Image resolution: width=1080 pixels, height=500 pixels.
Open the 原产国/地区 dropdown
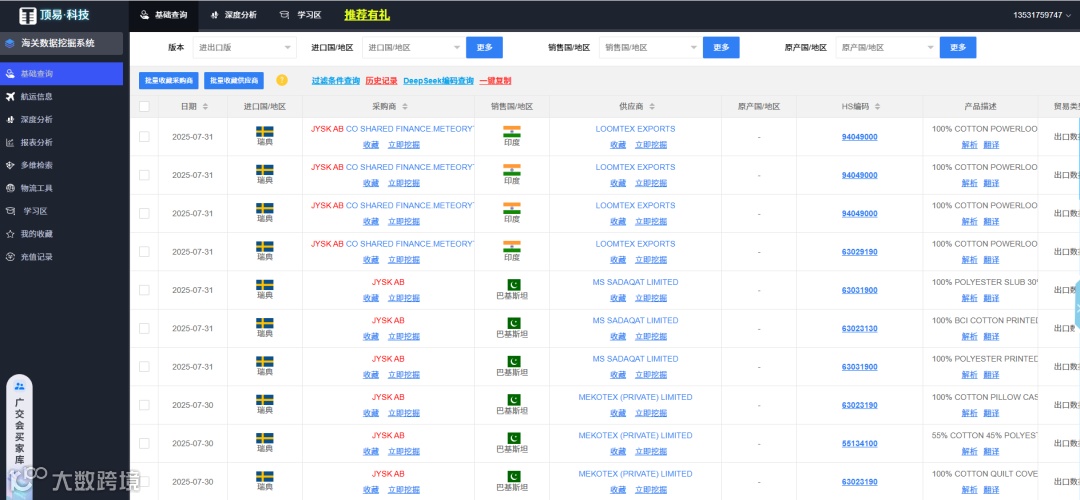pyautogui.click(x=887, y=48)
